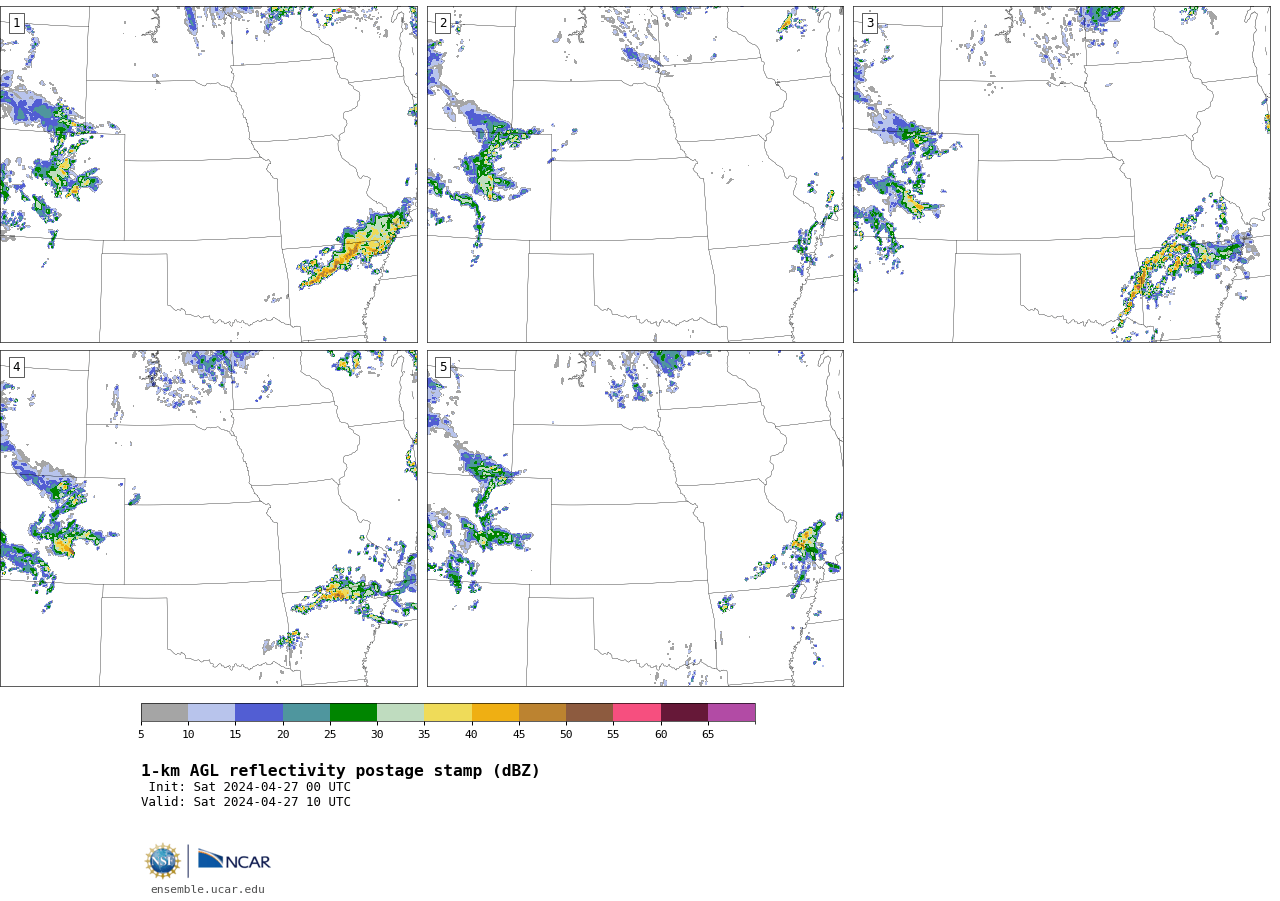The height and width of the screenshot is (901, 1280).
Task: Click the ensemble.ucar.edu text
Action: click(x=208, y=889)
